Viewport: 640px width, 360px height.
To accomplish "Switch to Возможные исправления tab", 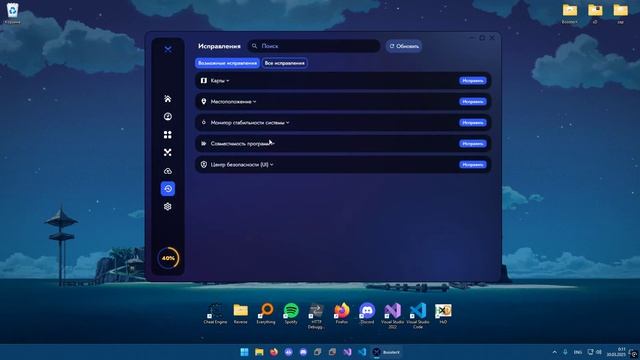I will (x=227, y=63).
